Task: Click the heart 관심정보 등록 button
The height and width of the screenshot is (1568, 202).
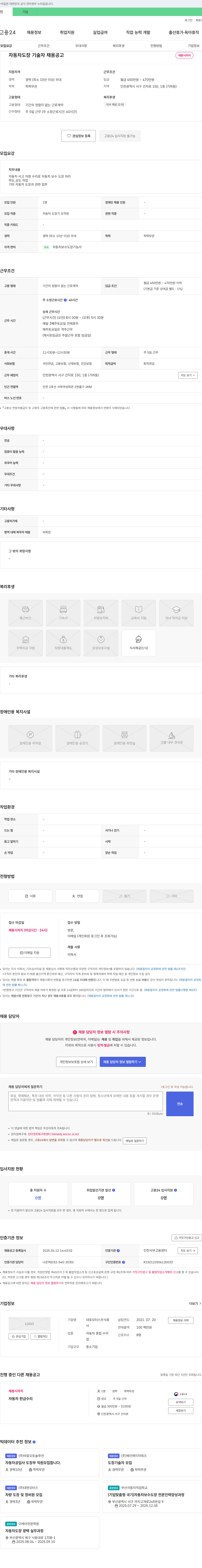Action: (x=78, y=136)
